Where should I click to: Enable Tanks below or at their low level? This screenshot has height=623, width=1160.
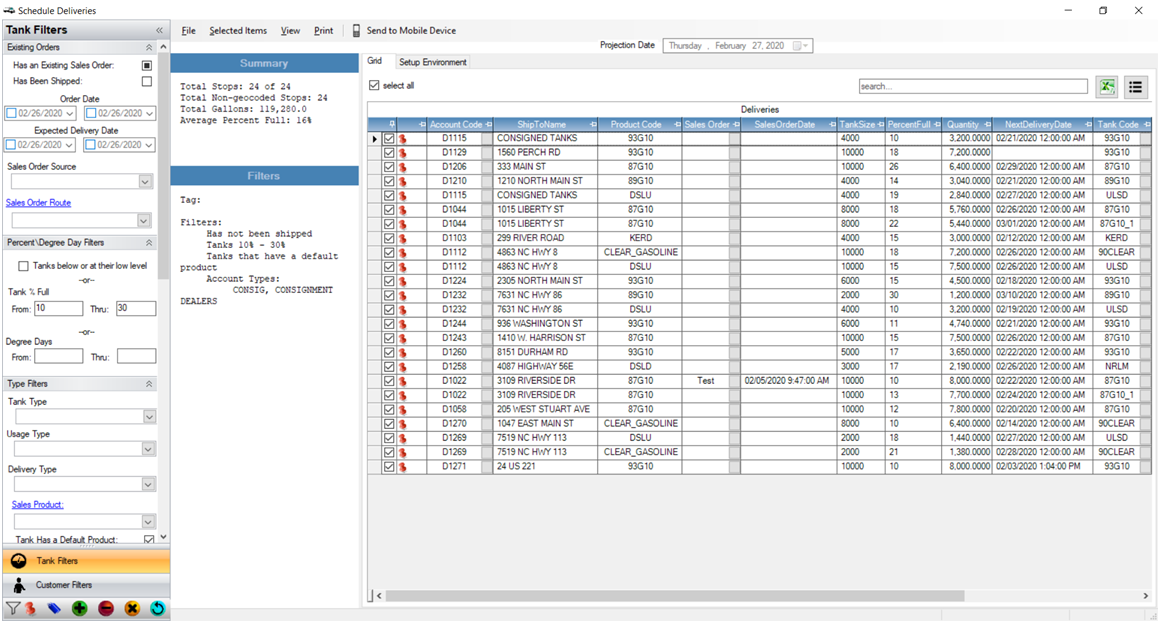pyautogui.click(x=23, y=266)
